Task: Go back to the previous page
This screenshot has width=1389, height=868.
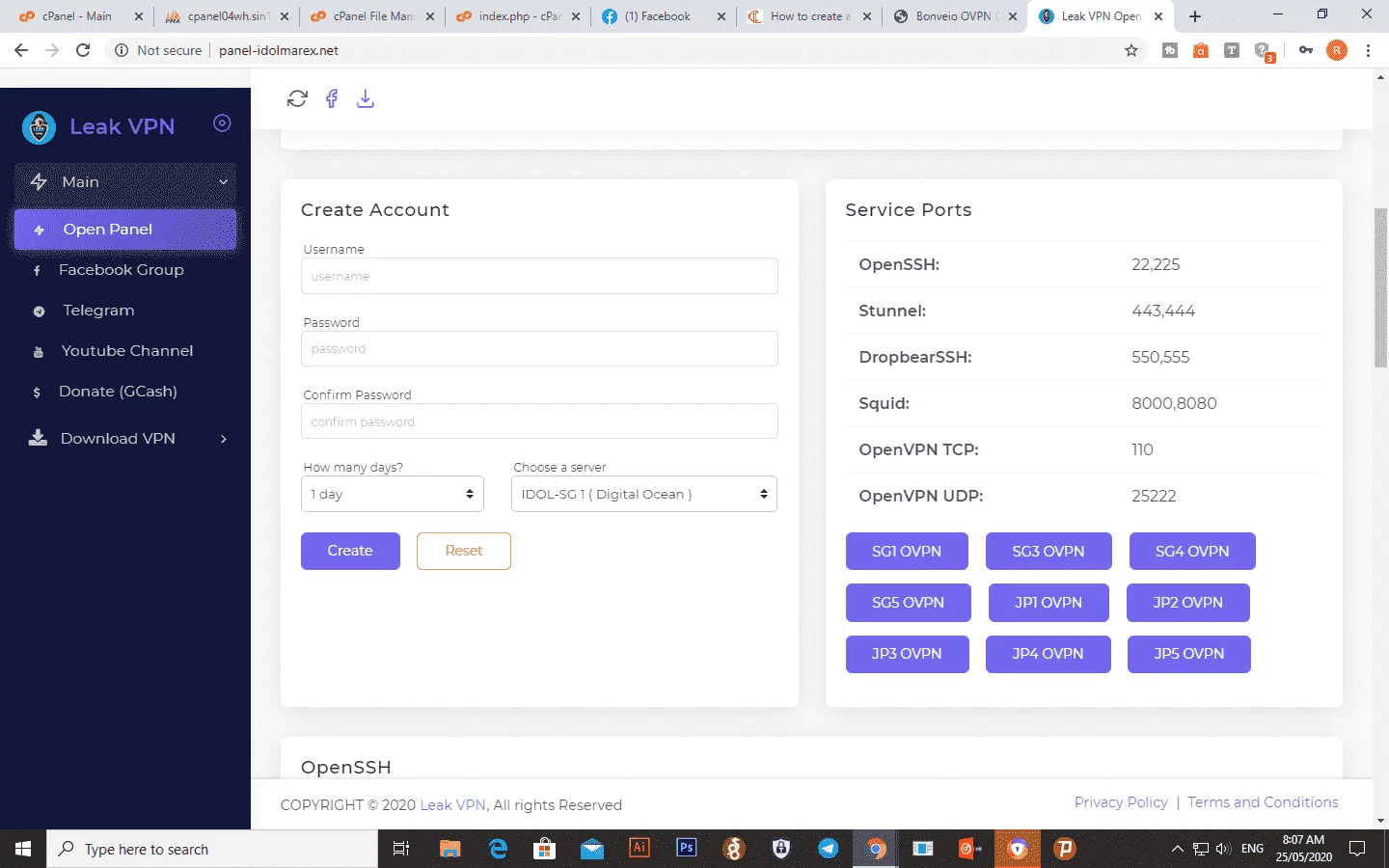Action: coord(21,50)
